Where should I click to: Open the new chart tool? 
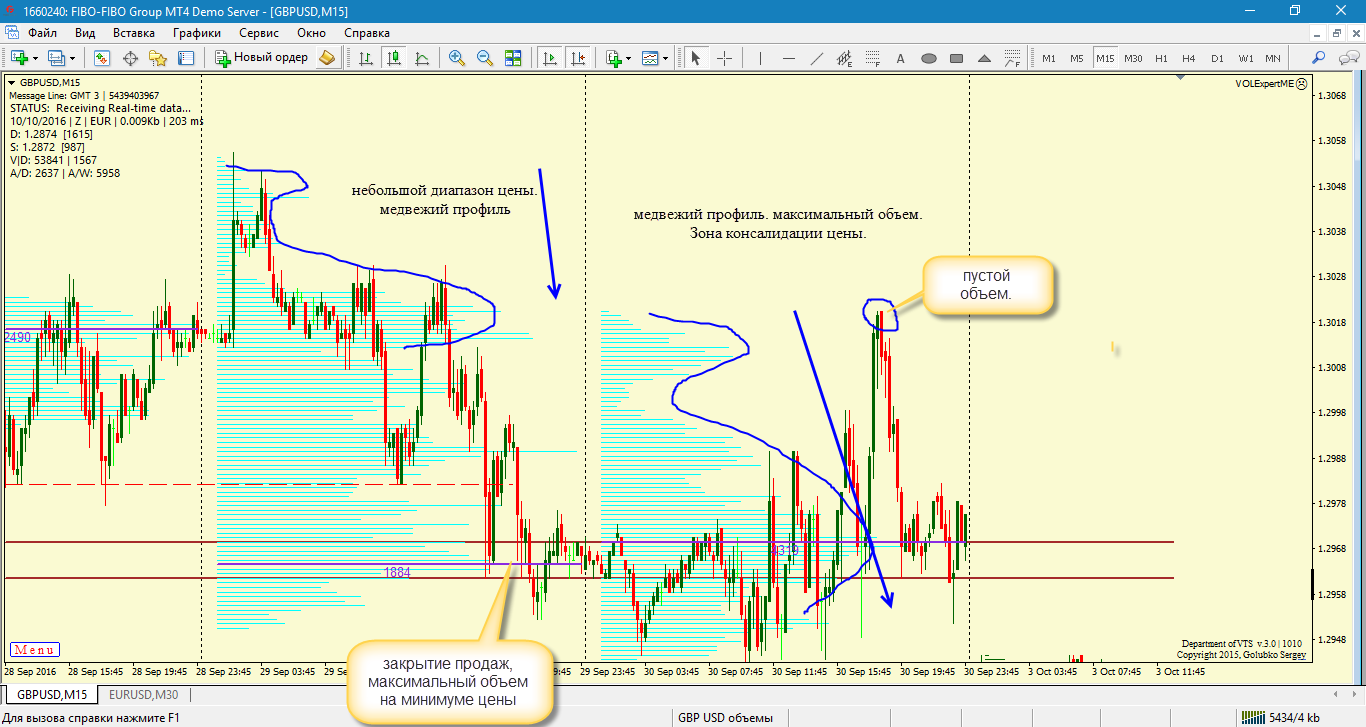(x=19, y=58)
